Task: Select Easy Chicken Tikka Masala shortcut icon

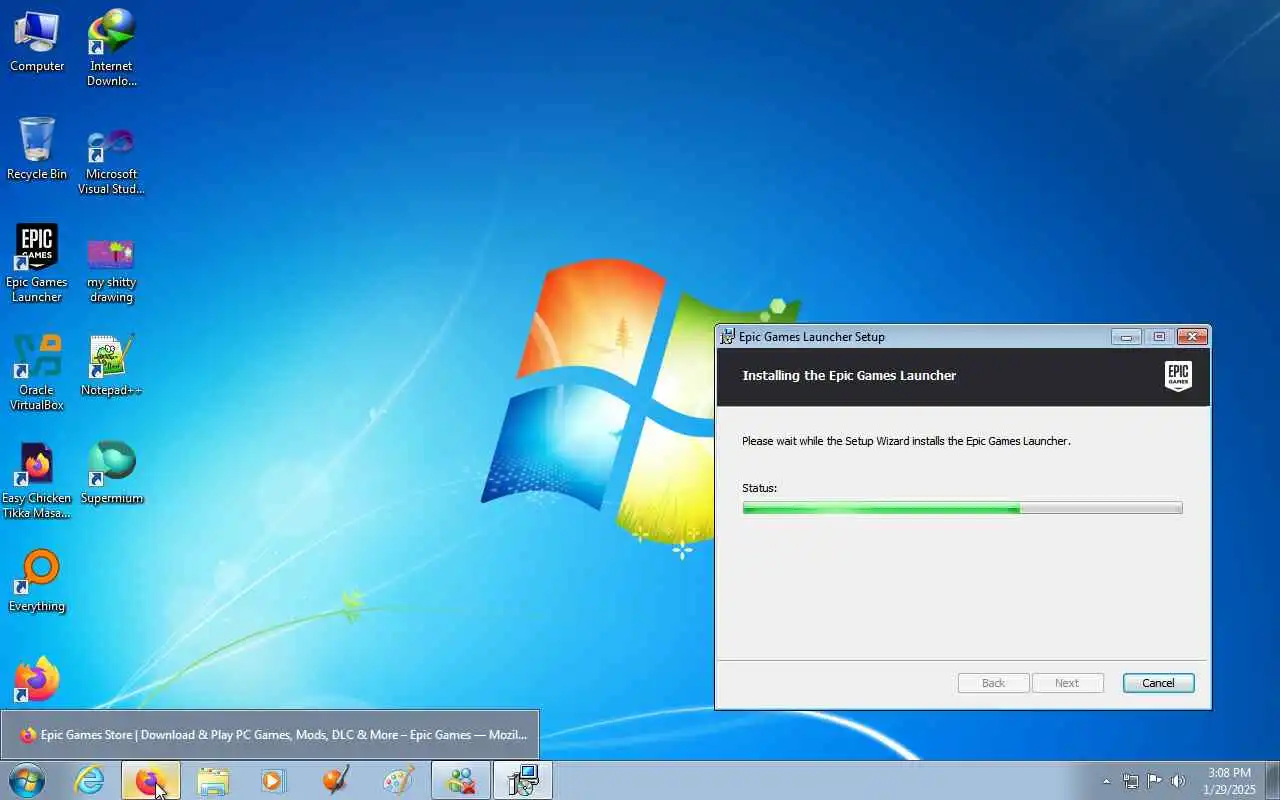Action: (37, 481)
